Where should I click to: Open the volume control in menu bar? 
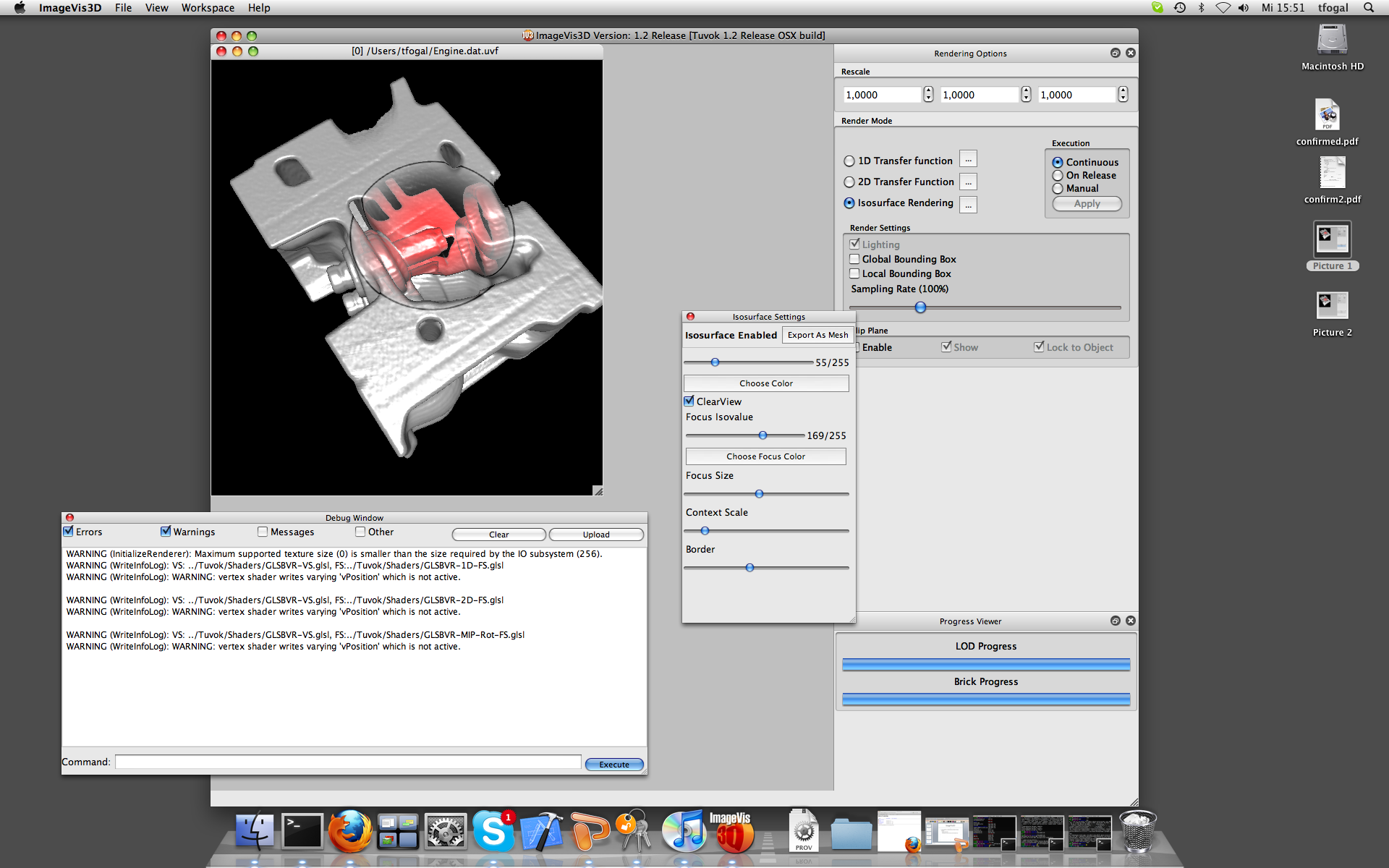click(x=1244, y=8)
